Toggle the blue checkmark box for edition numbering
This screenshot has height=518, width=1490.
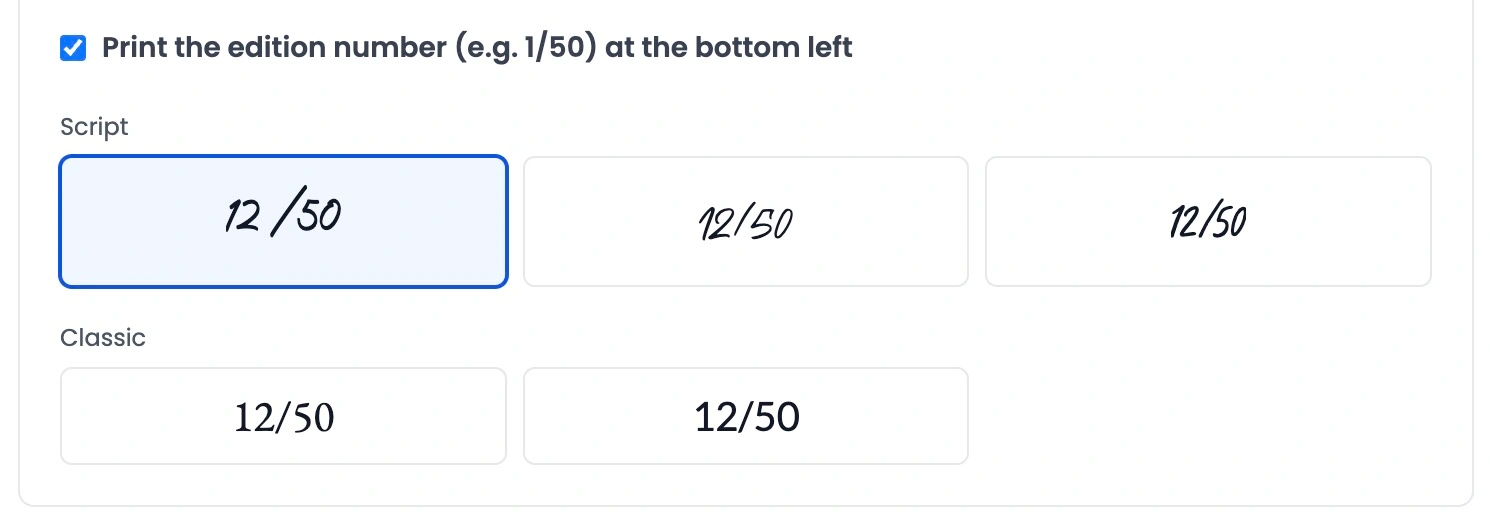73,48
